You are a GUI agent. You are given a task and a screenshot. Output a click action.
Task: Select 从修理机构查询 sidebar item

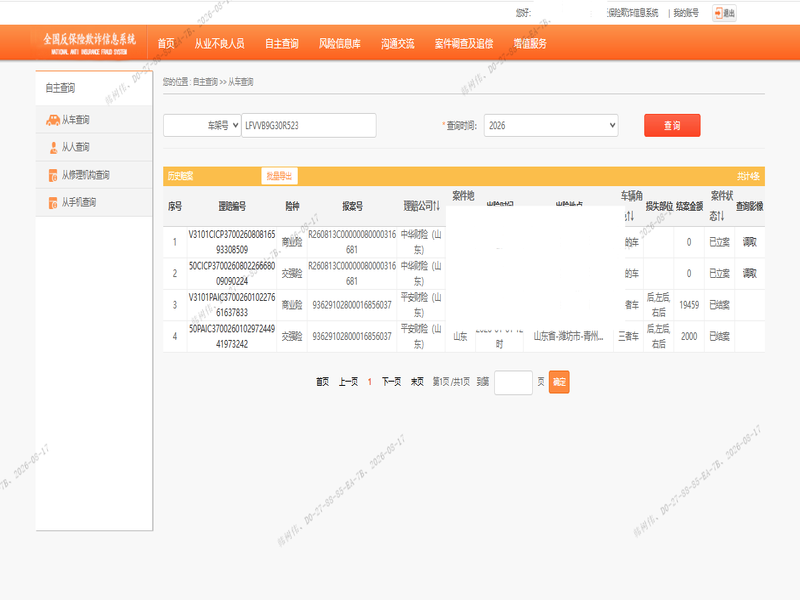pos(94,175)
